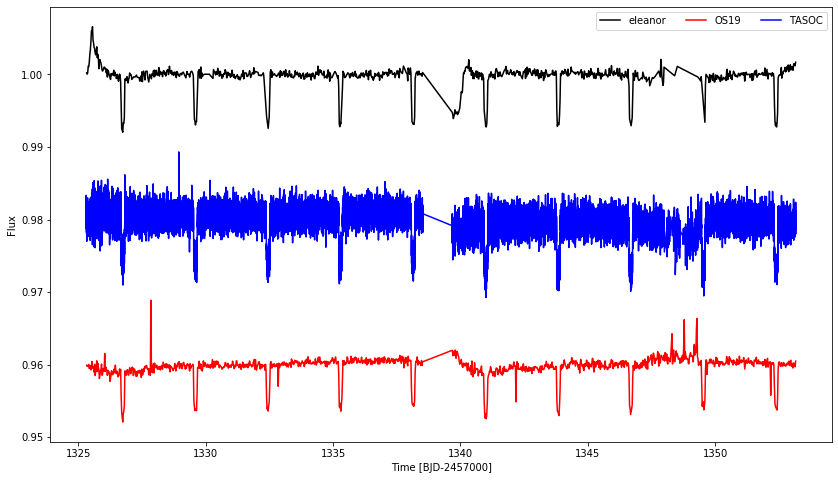Click the red OS19 legend line
Viewport: 838px width, 480px height.
pos(696,21)
